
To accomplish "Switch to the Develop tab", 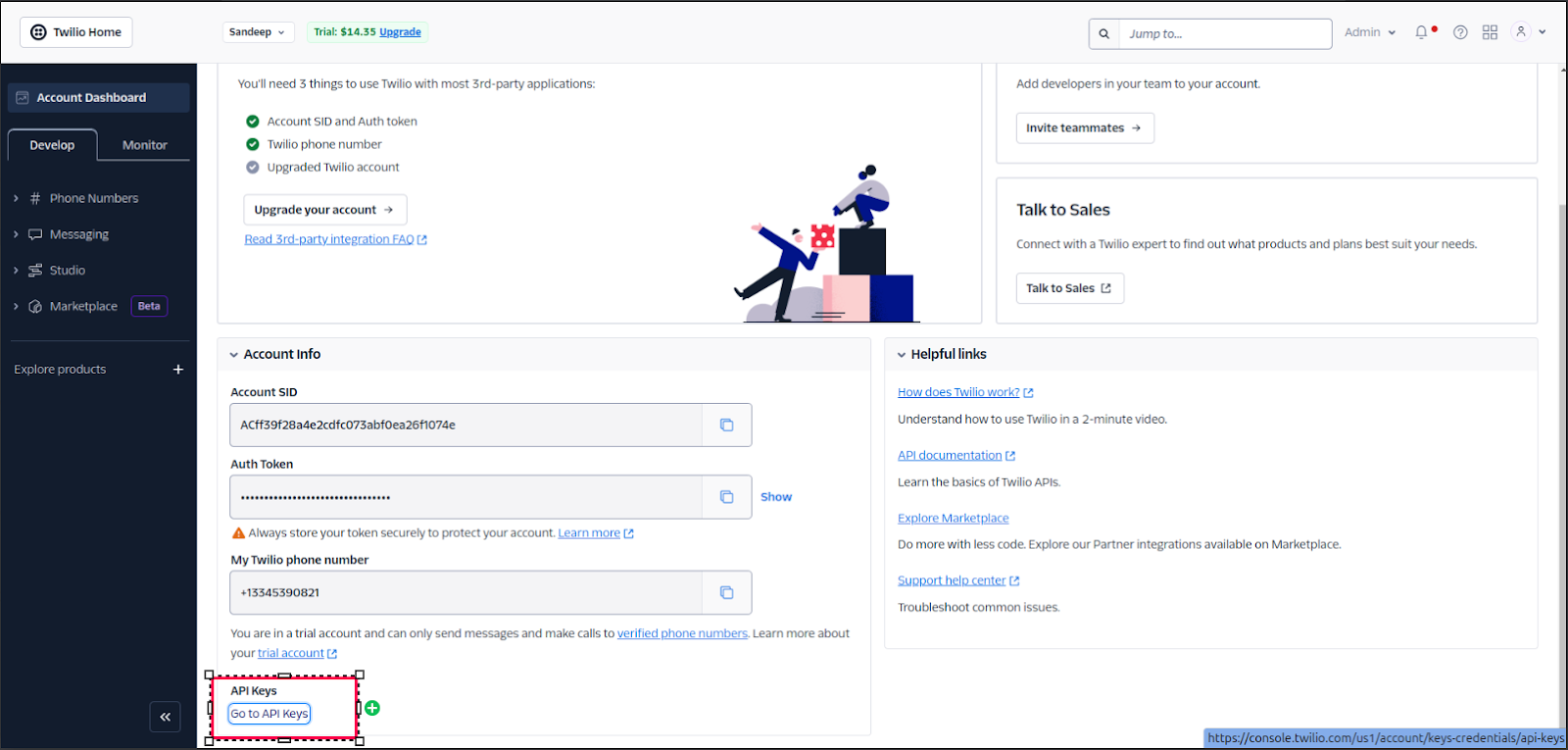I will click(52, 145).
